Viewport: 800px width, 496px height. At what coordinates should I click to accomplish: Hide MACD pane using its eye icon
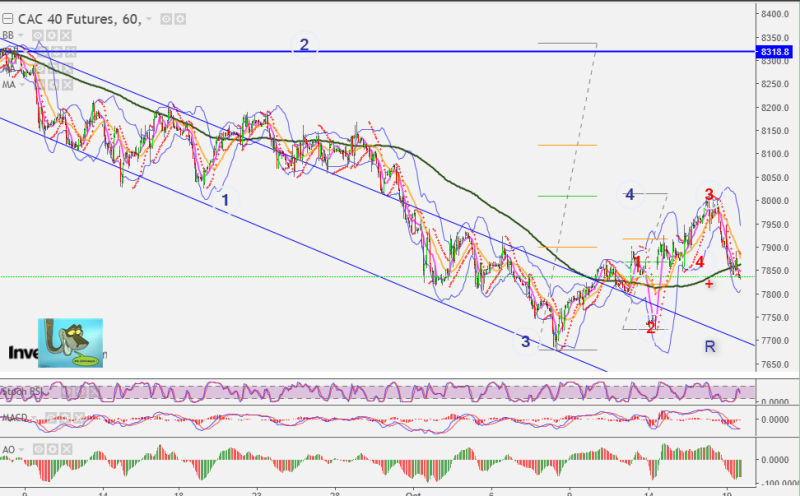click(x=51, y=418)
